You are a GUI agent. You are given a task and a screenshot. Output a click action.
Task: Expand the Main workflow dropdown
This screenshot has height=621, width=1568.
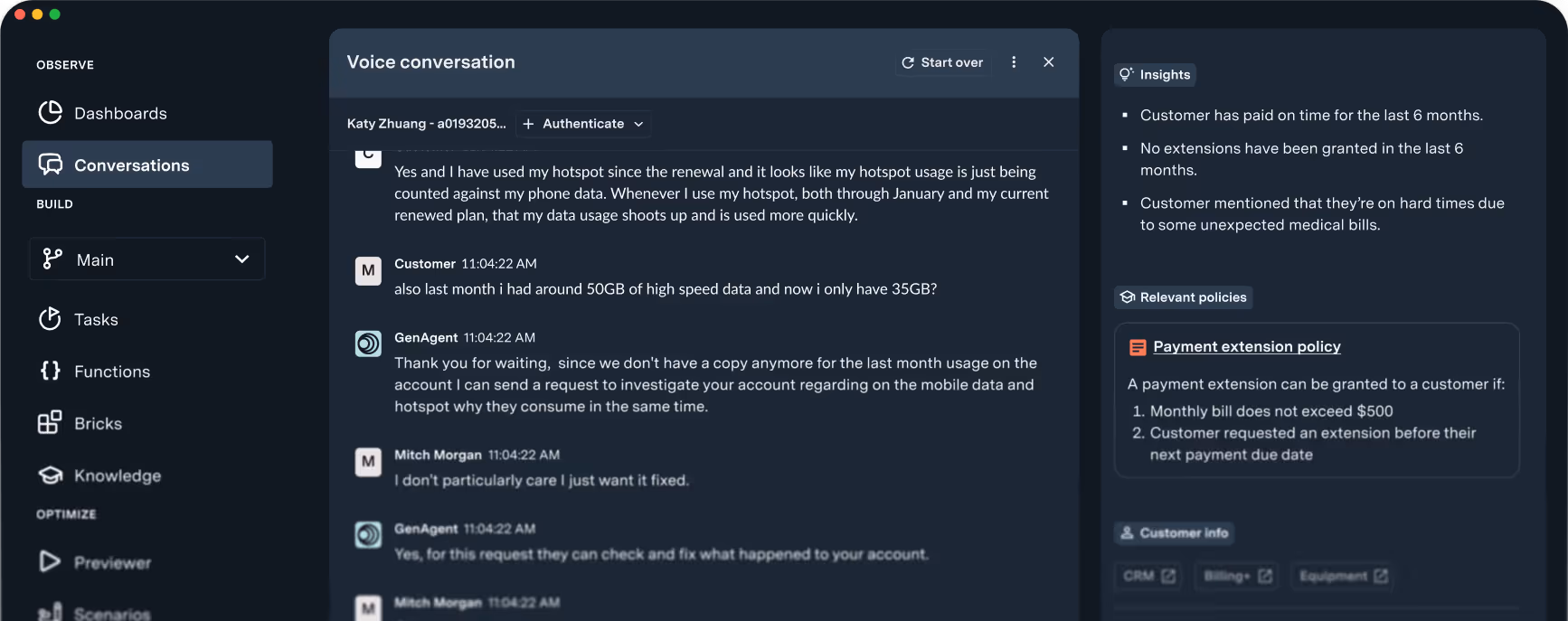point(241,259)
